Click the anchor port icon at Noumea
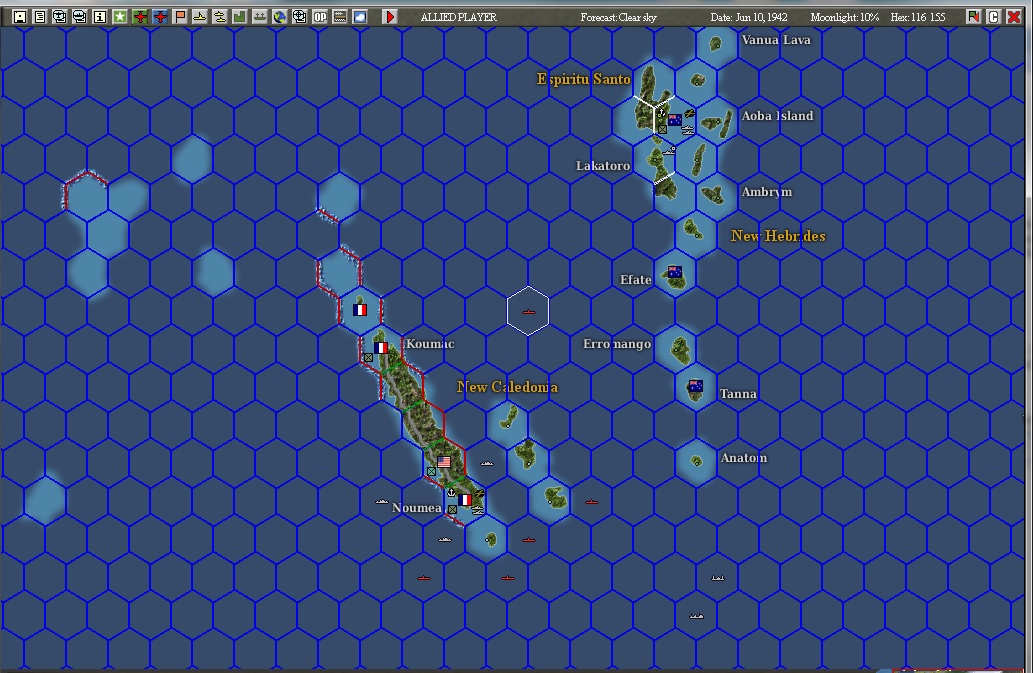The width and height of the screenshot is (1033, 673). click(x=451, y=492)
